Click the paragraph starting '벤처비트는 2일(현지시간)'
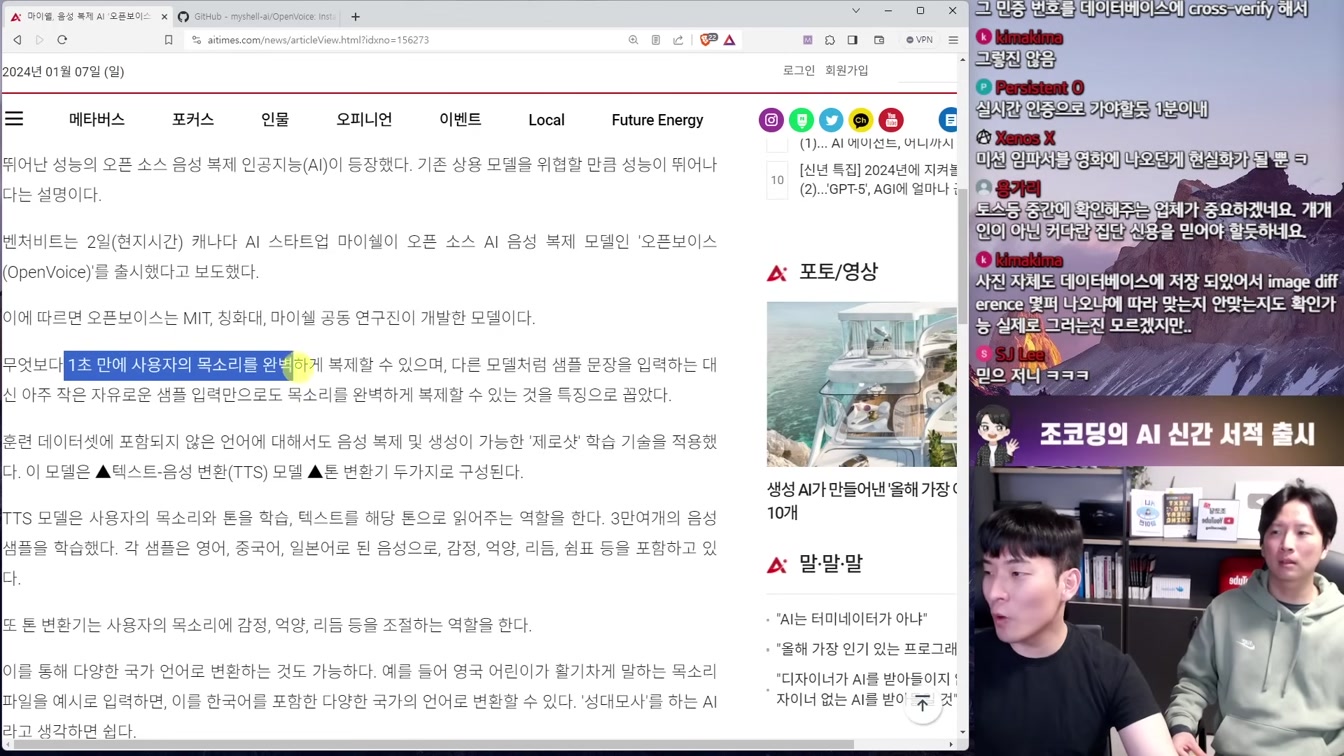 [359, 256]
